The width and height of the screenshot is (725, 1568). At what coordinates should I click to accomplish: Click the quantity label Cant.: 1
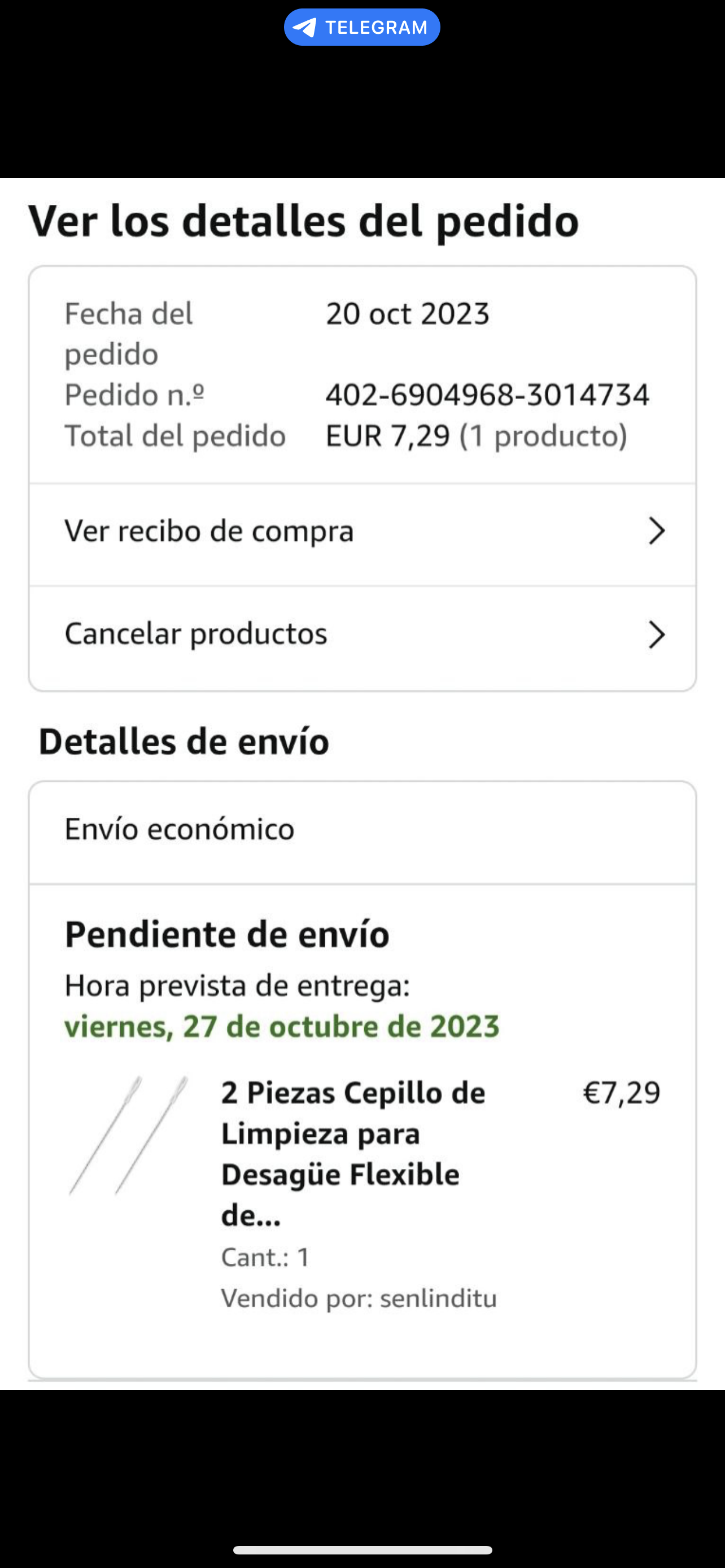(265, 1257)
